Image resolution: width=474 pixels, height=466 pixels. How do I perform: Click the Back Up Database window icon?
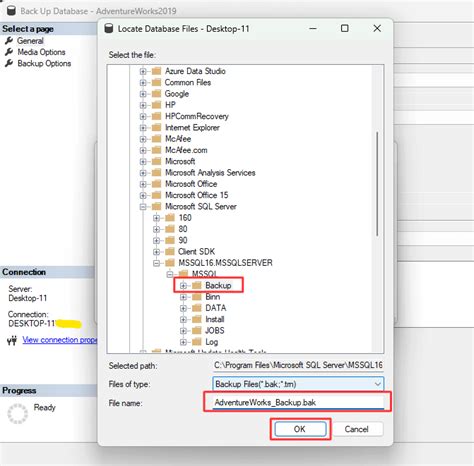11,11
